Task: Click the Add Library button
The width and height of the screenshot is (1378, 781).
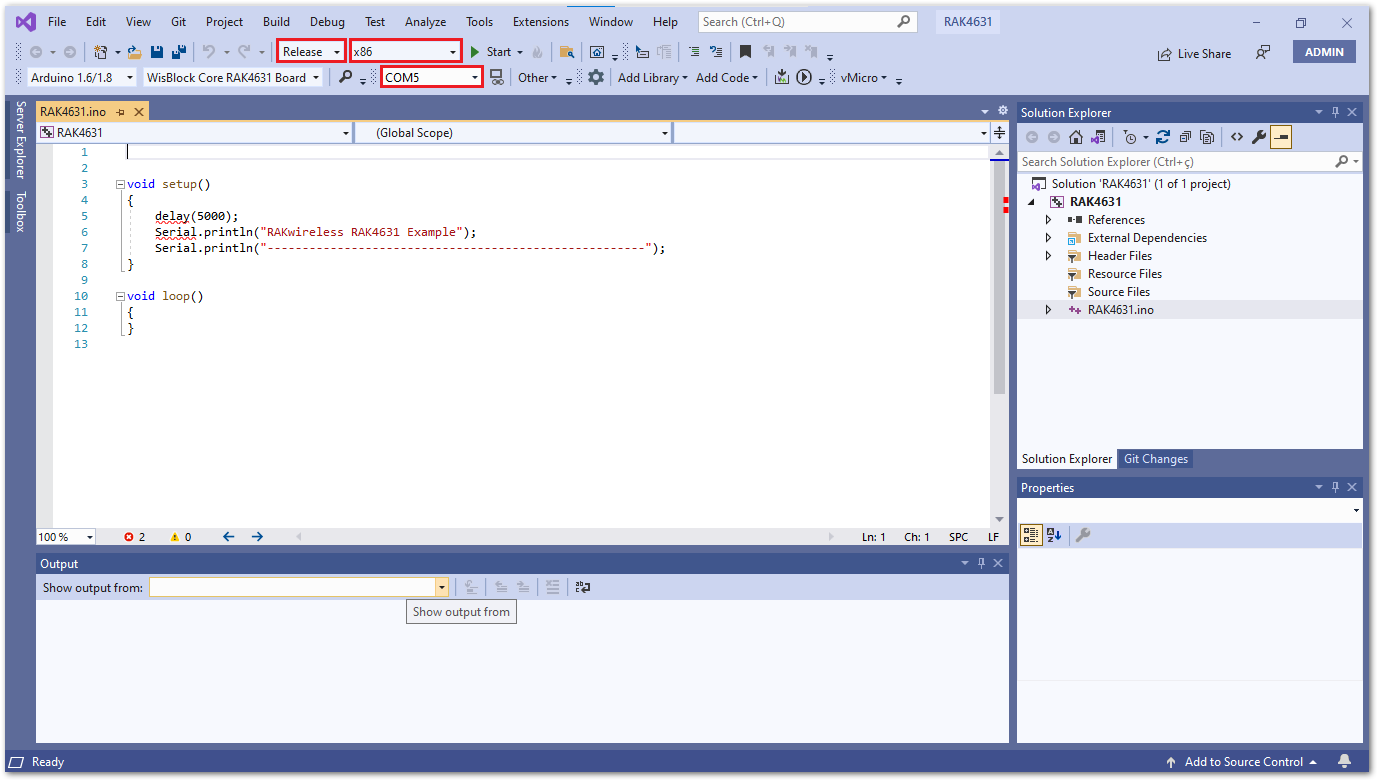Action: 652,77
